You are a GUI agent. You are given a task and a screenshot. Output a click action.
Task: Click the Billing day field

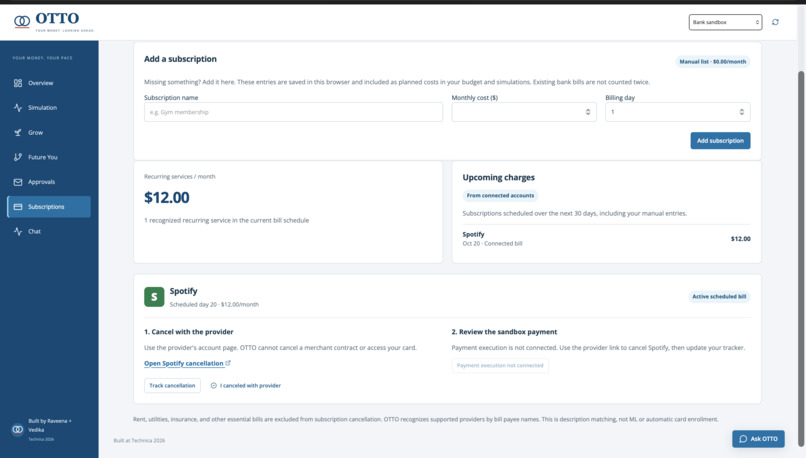coord(677,112)
